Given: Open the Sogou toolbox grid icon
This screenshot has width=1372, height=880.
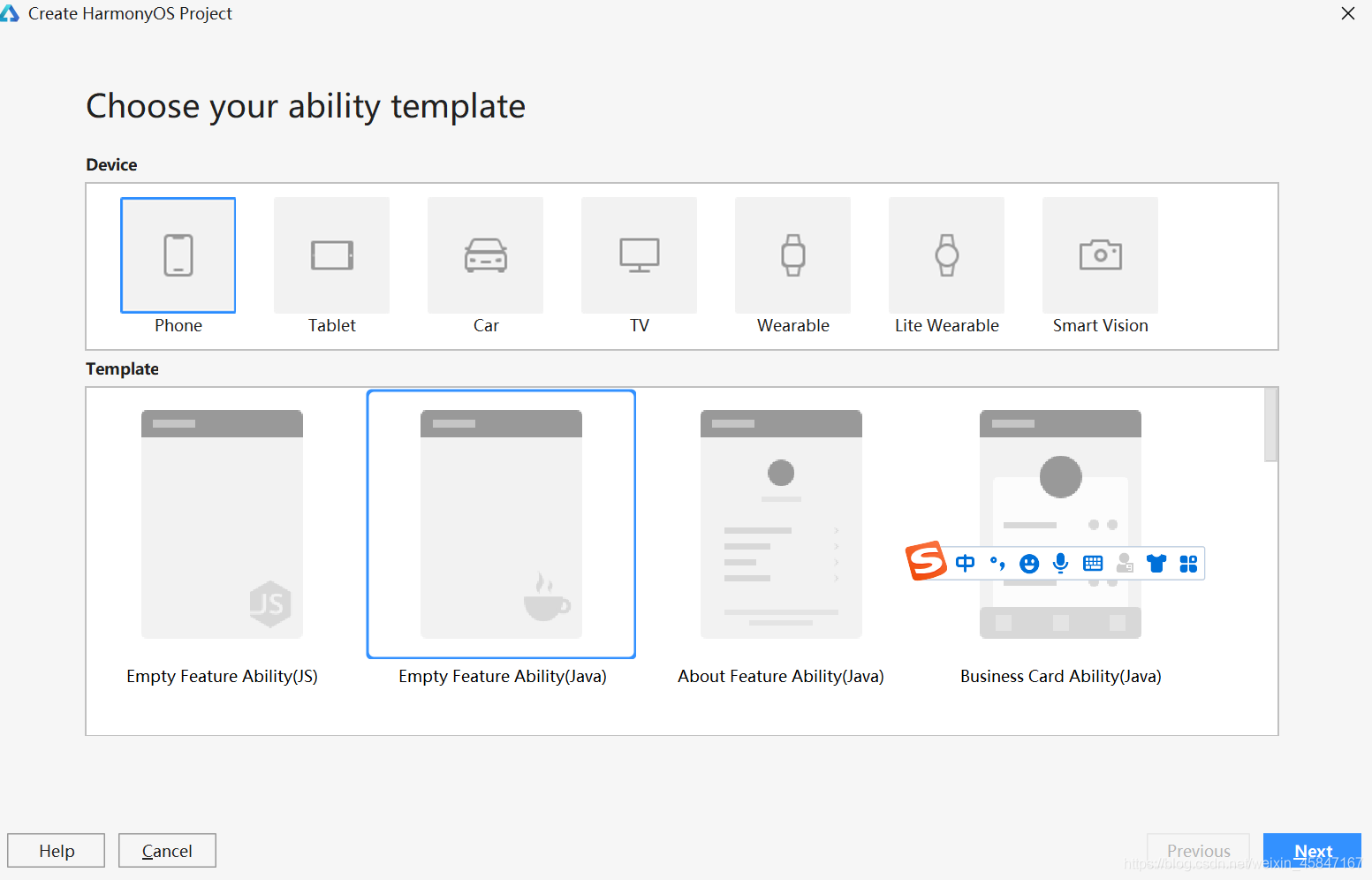Looking at the screenshot, I should [1188, 564].
